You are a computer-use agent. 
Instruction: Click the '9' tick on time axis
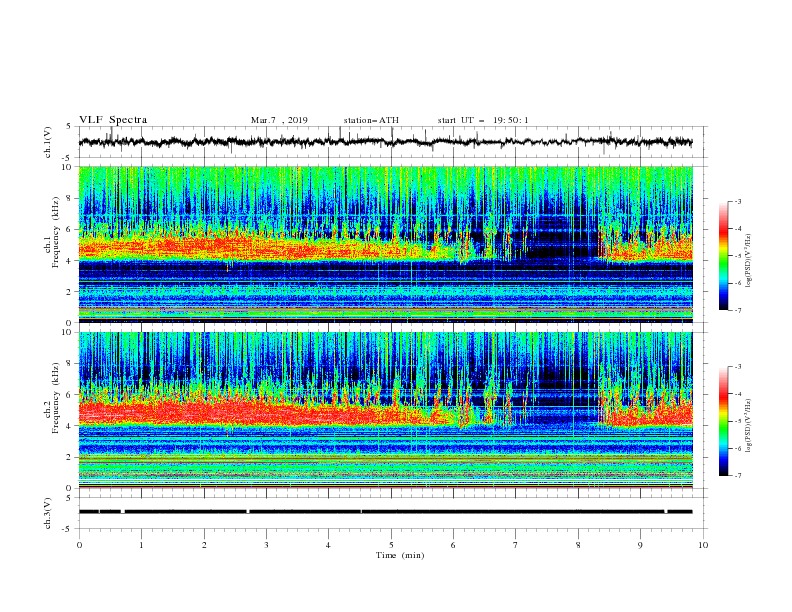coord(640,545)
